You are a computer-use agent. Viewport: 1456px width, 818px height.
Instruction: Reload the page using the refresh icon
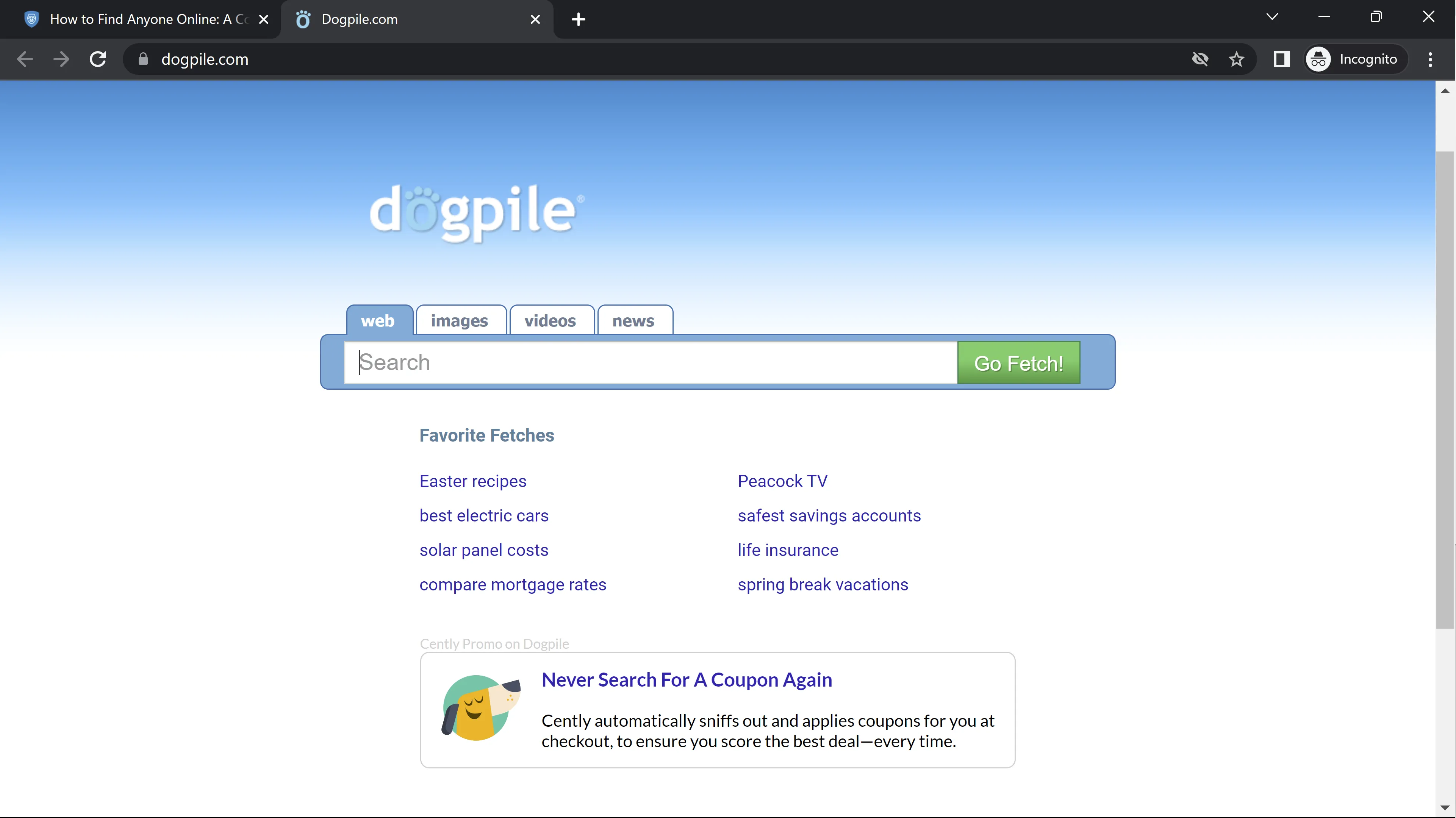tap(98, 59)
